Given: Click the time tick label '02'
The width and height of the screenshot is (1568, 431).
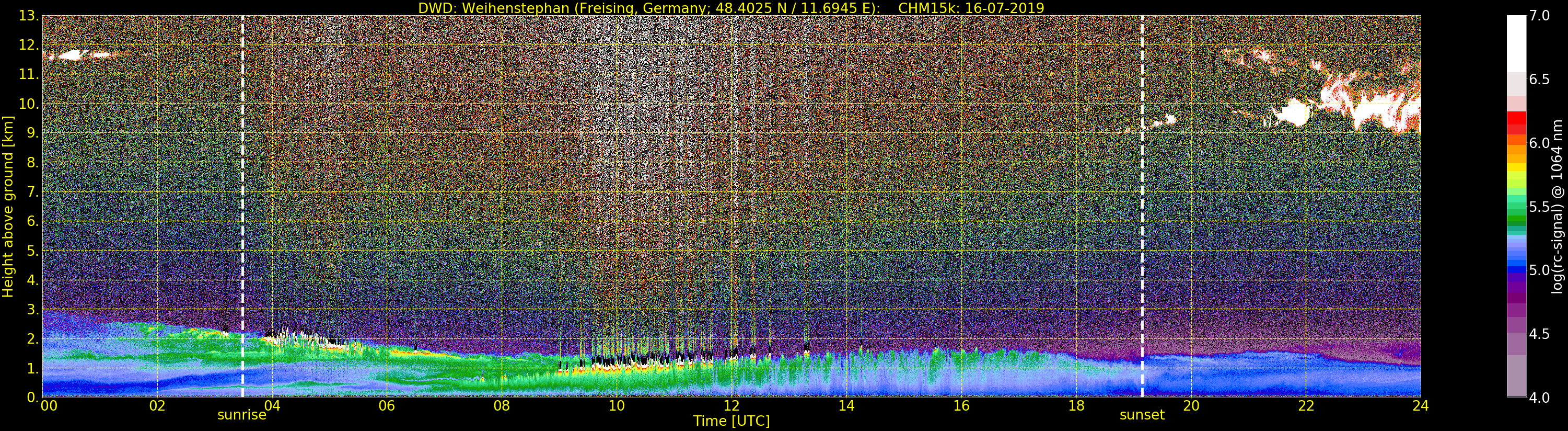Looking at the screenshot, I should pyautogui.click(x=157, y=405).
